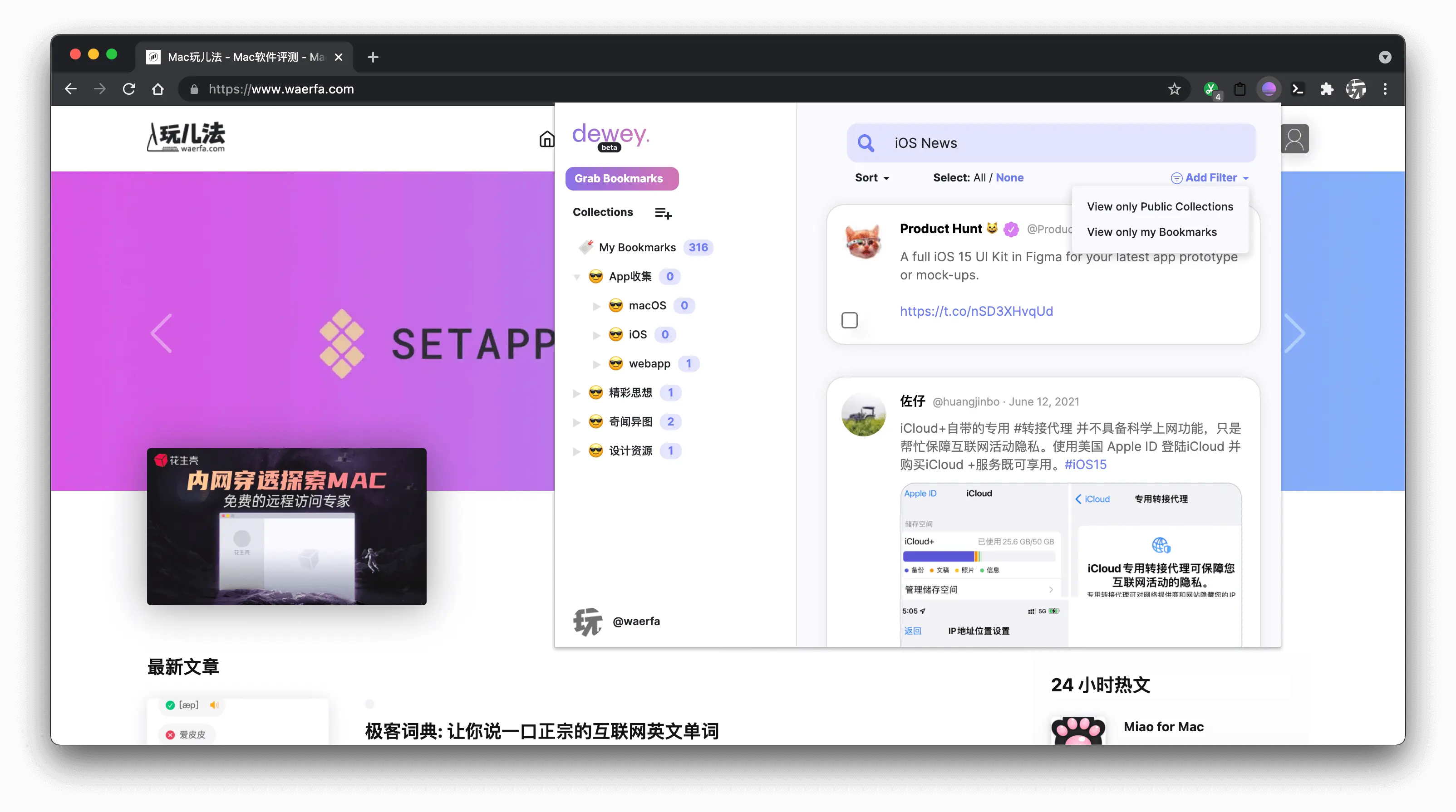The image size is (1456, 812).
Task: Select the 奇闻异图 collection label
Action: (x=630, y=422)
